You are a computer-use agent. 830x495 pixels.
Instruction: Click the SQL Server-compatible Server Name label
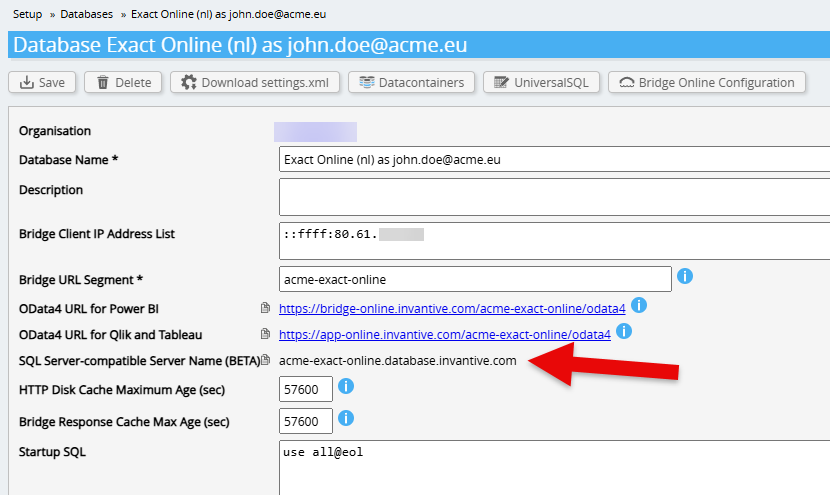click(x=140, y=361)
